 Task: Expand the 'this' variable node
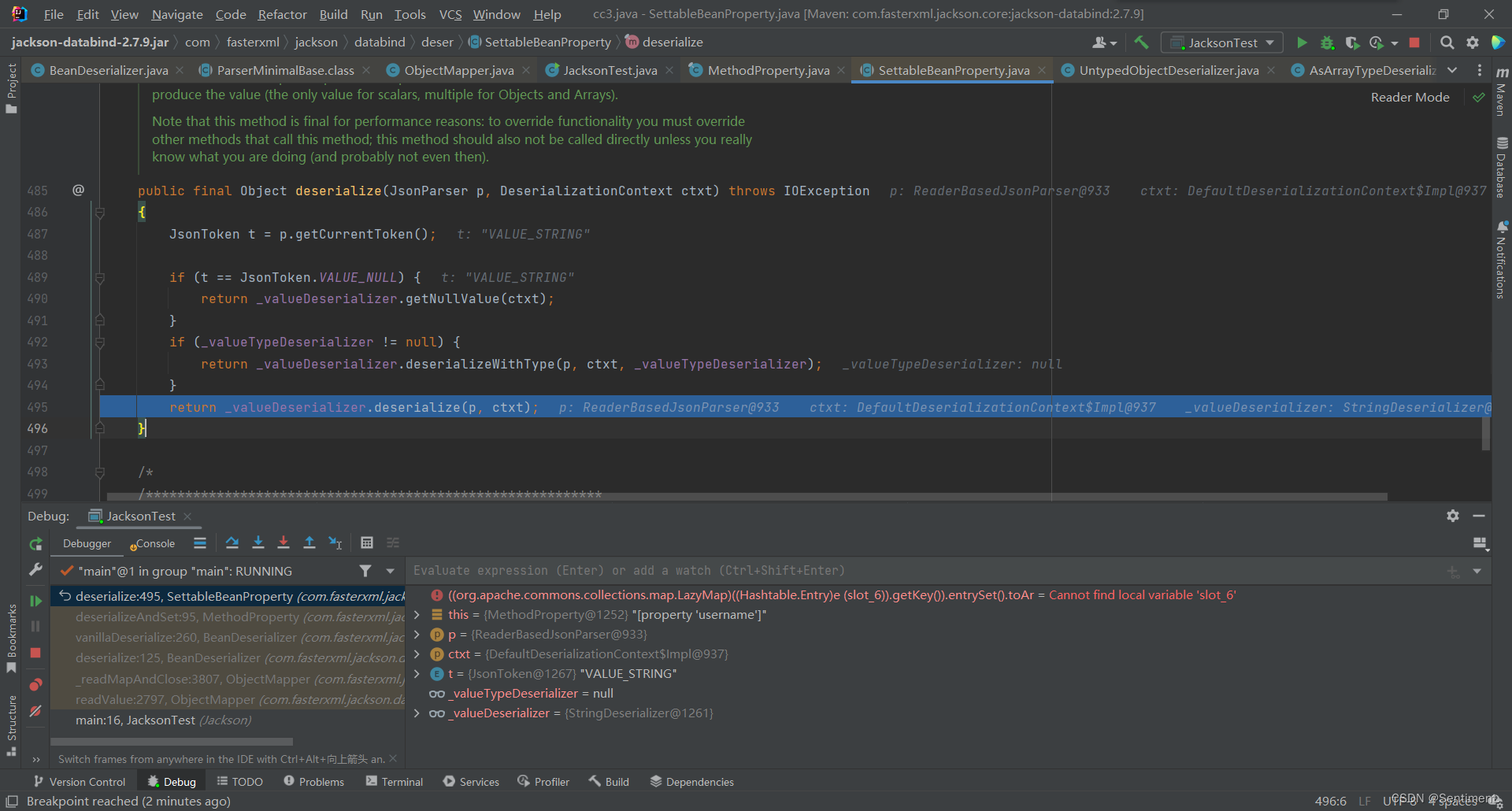click(417, 615)
